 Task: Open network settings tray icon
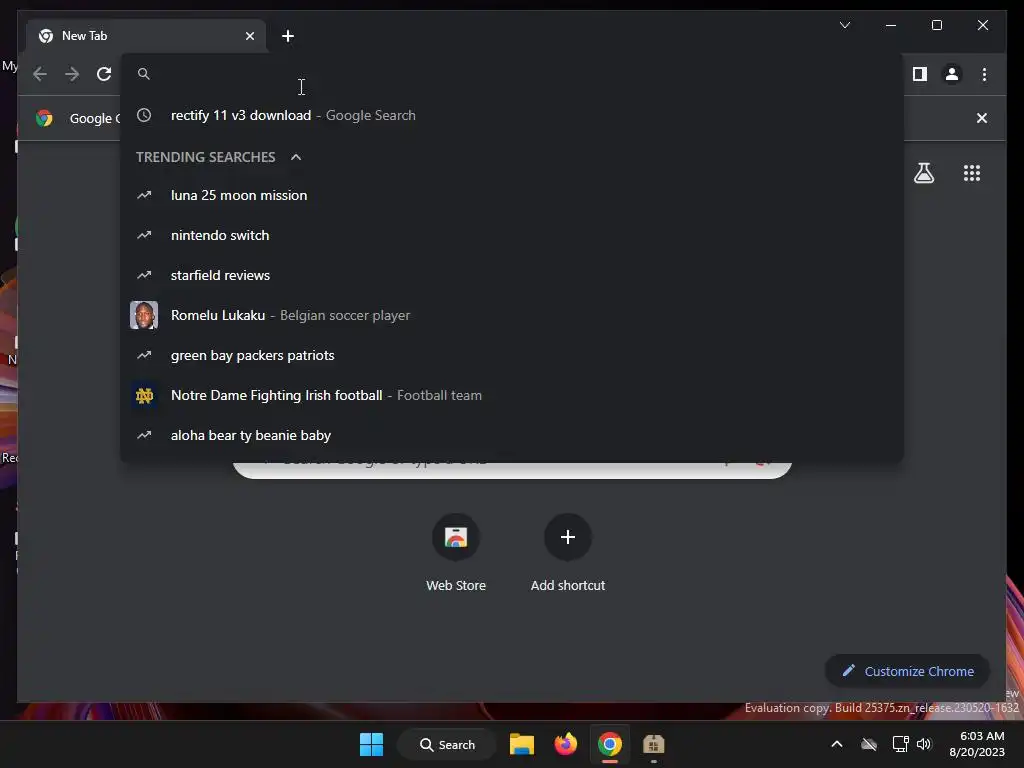(900, 744)
